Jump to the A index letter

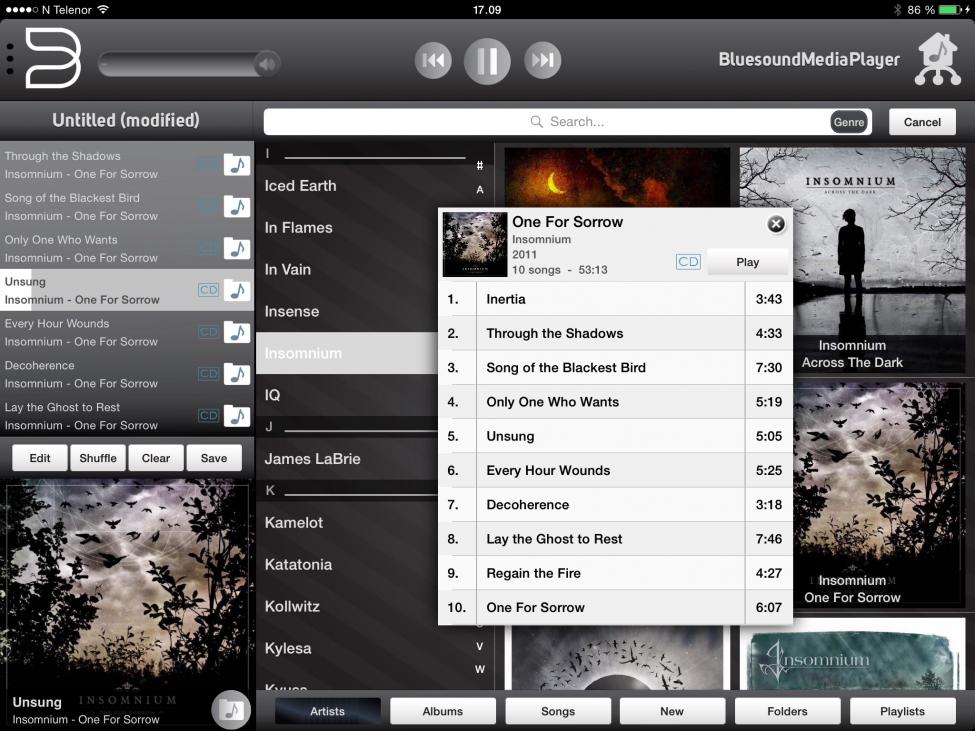pyautogui.click(x=479, y=190)
